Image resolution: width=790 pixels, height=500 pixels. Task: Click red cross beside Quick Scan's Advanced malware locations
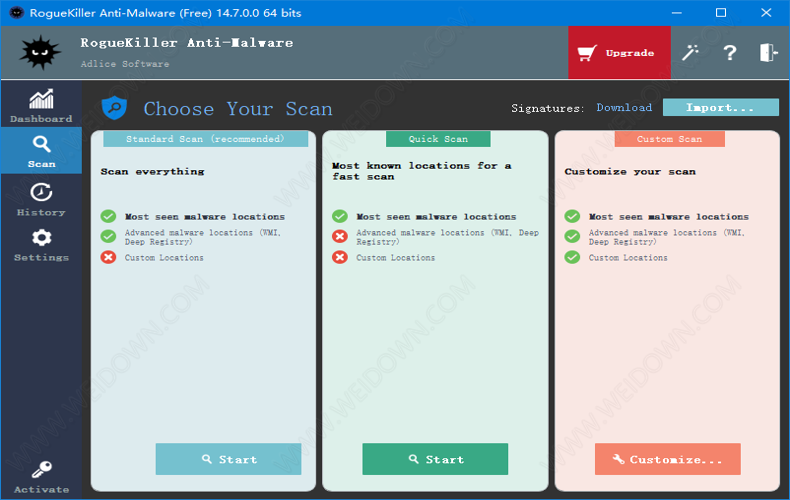(x=340, y=236)
